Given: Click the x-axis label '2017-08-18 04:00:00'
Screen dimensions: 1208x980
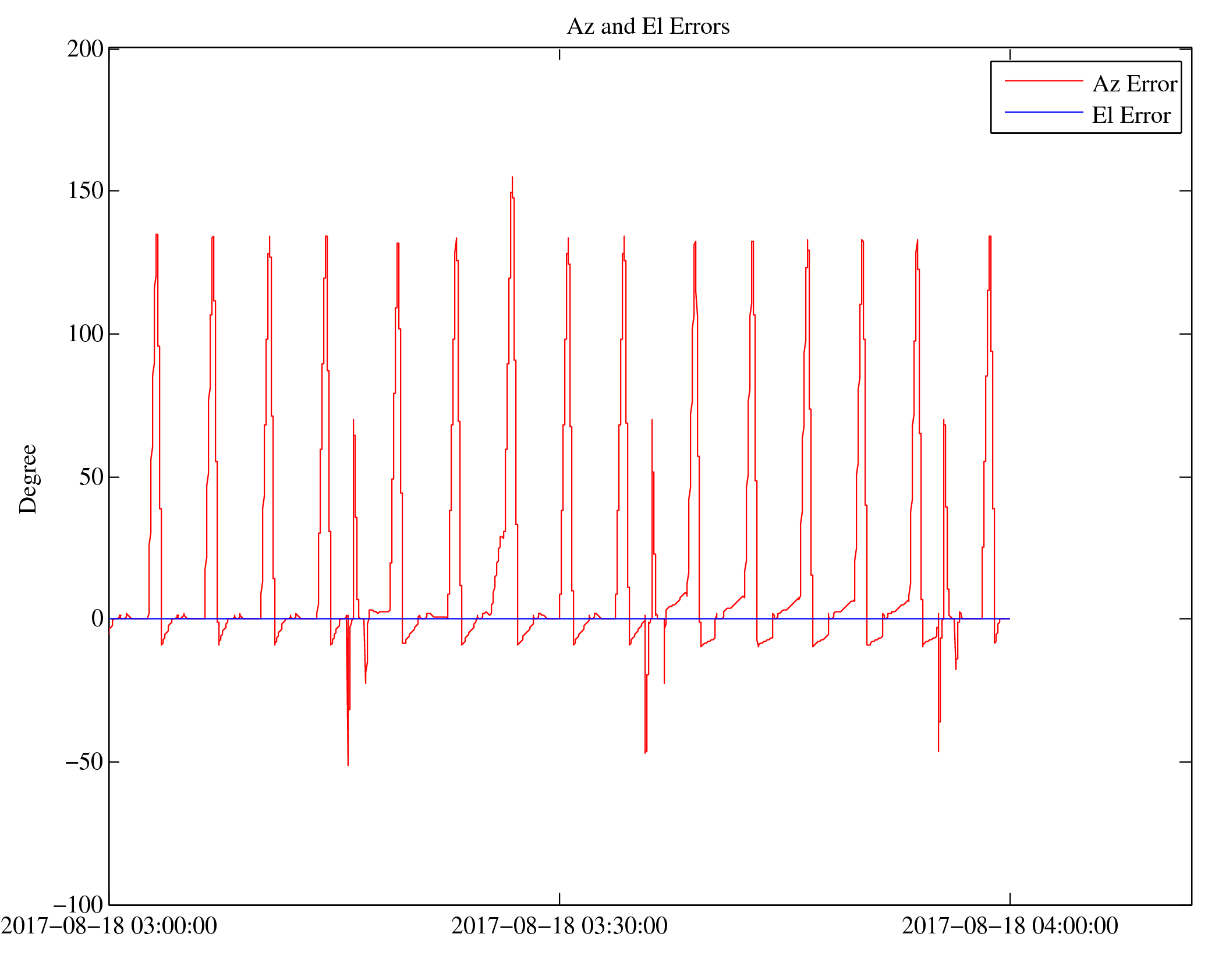Looking at the screenshot, I should [1010, 926].
